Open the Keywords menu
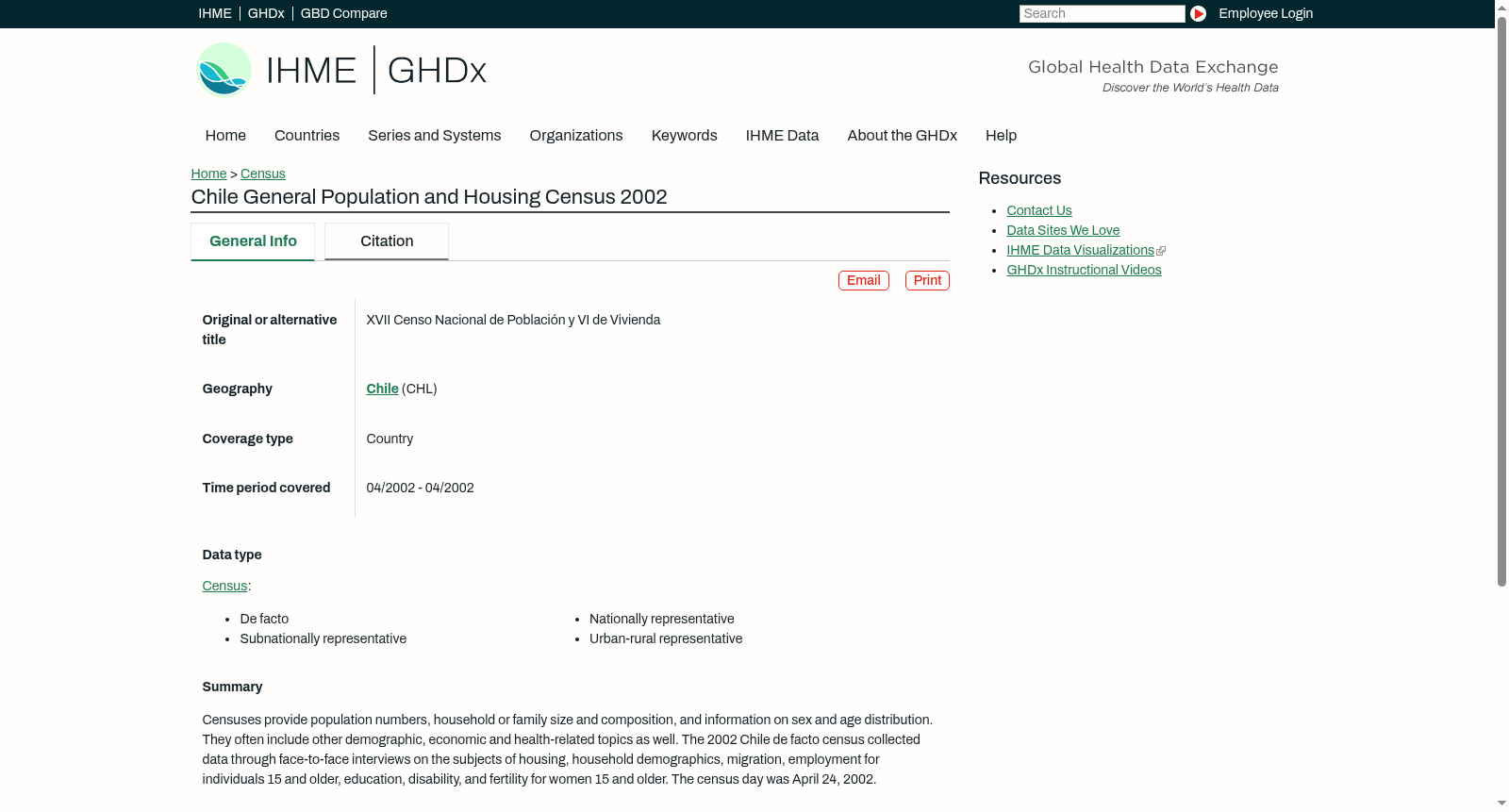The height and width of the screenshot is (812, 1509). click(x=685, y=136)
